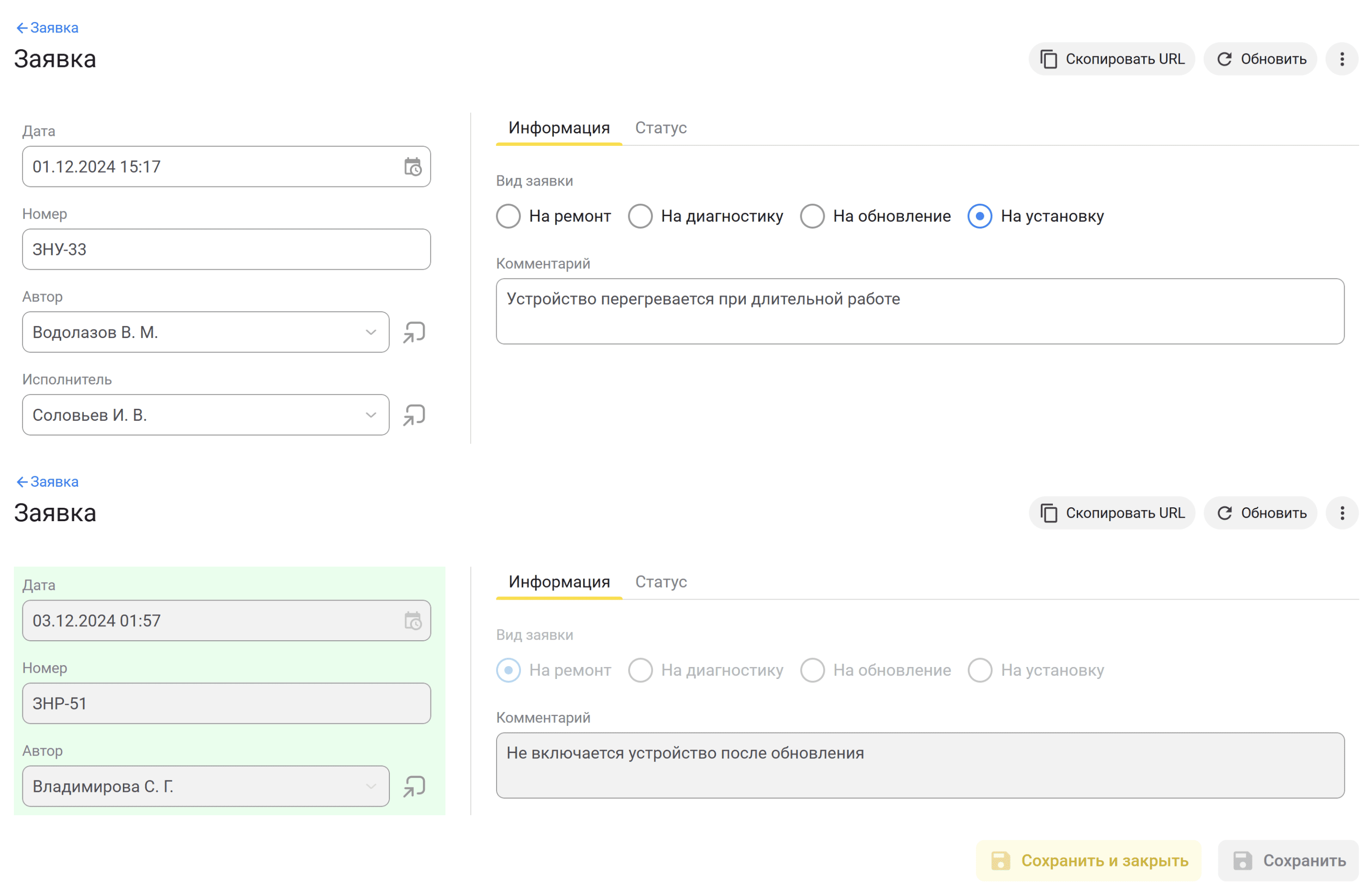This screenshot has width=1372, height=886.
Task: Click Сохранить и закрыть button
Action: [1088, 861]
